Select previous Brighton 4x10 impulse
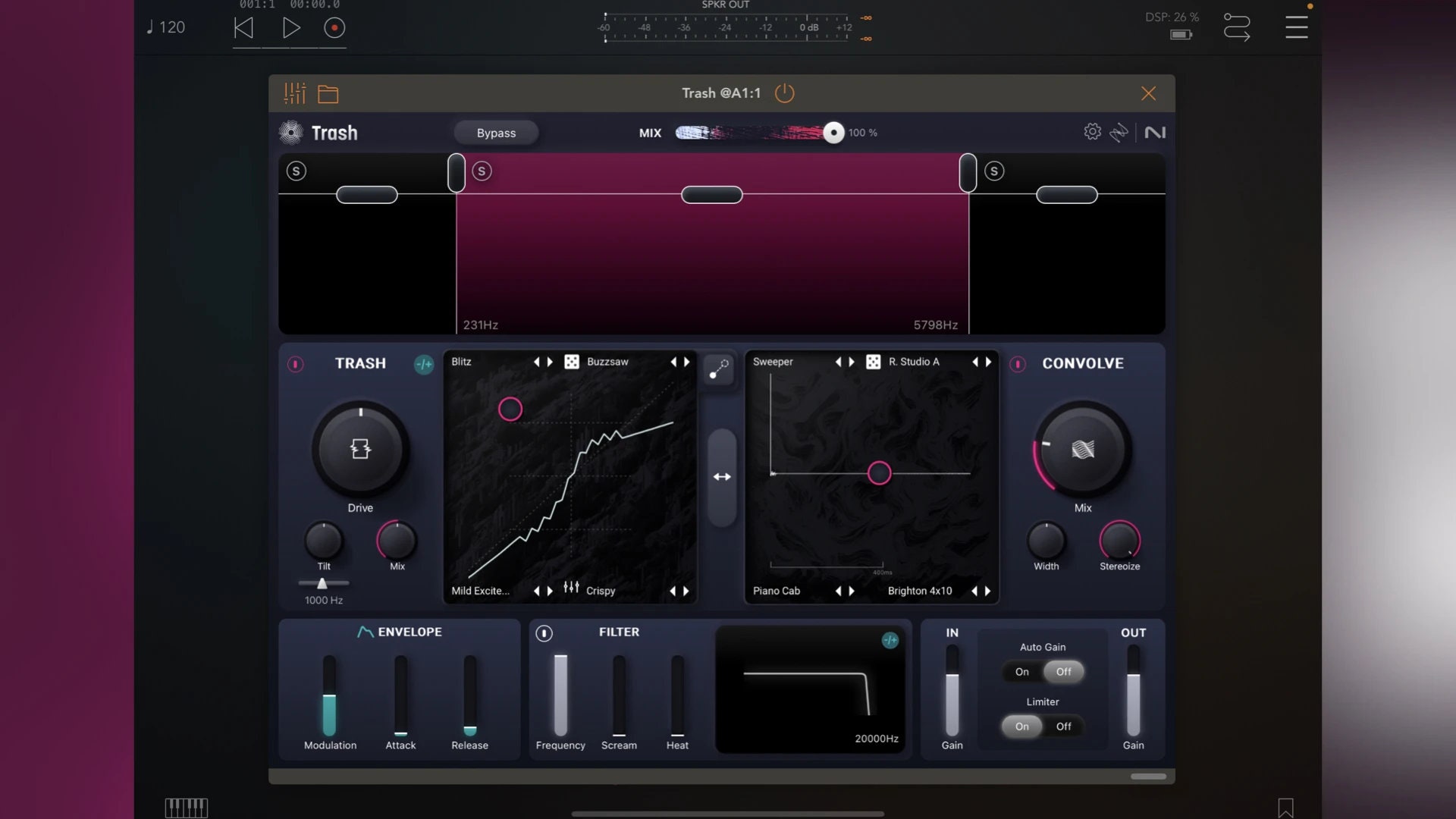This screenshot has height=819, width=1456. click(974, 591)
